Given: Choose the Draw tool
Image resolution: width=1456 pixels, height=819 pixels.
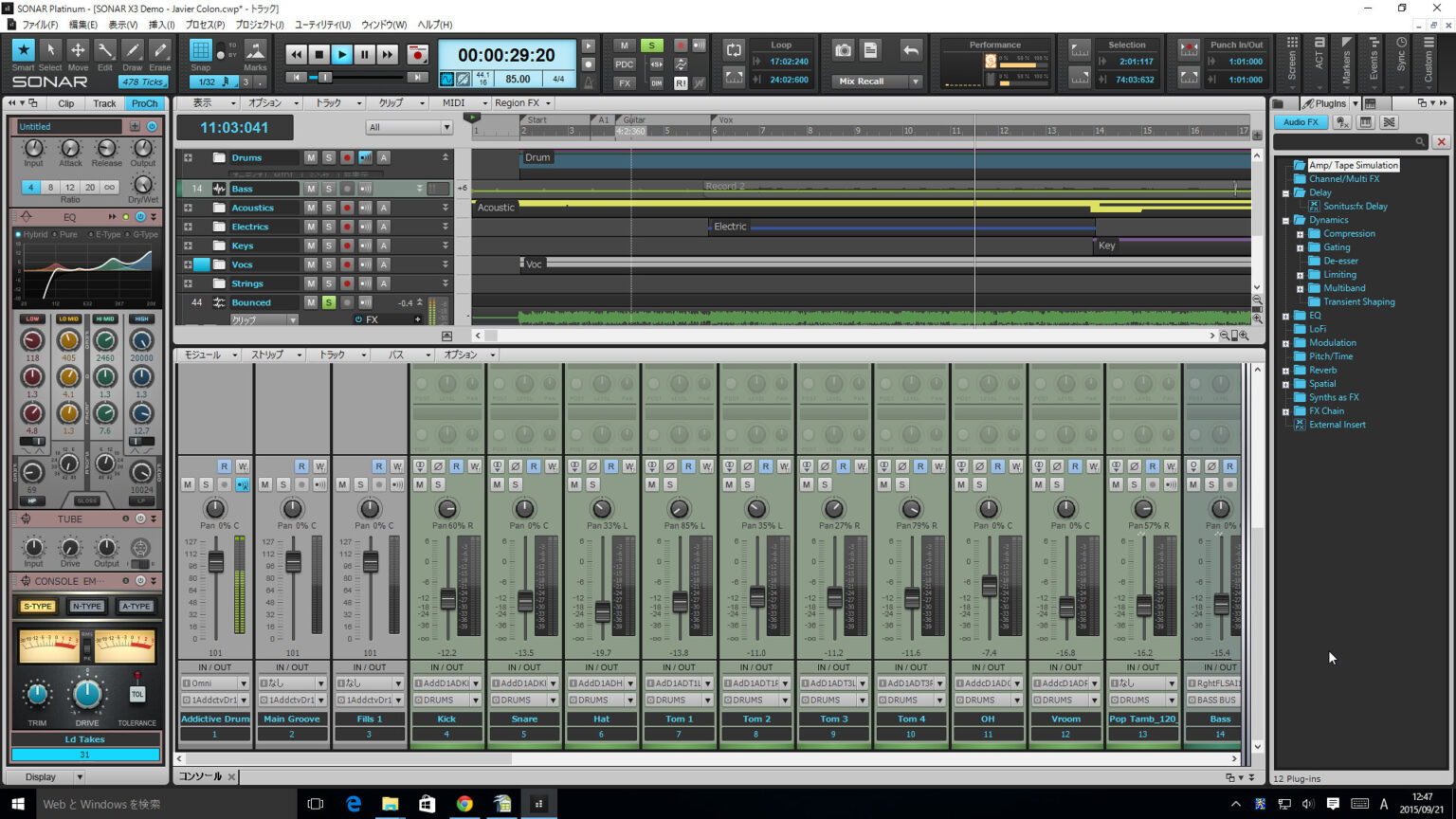Looking at the screenshot, I should coord(133,51).
